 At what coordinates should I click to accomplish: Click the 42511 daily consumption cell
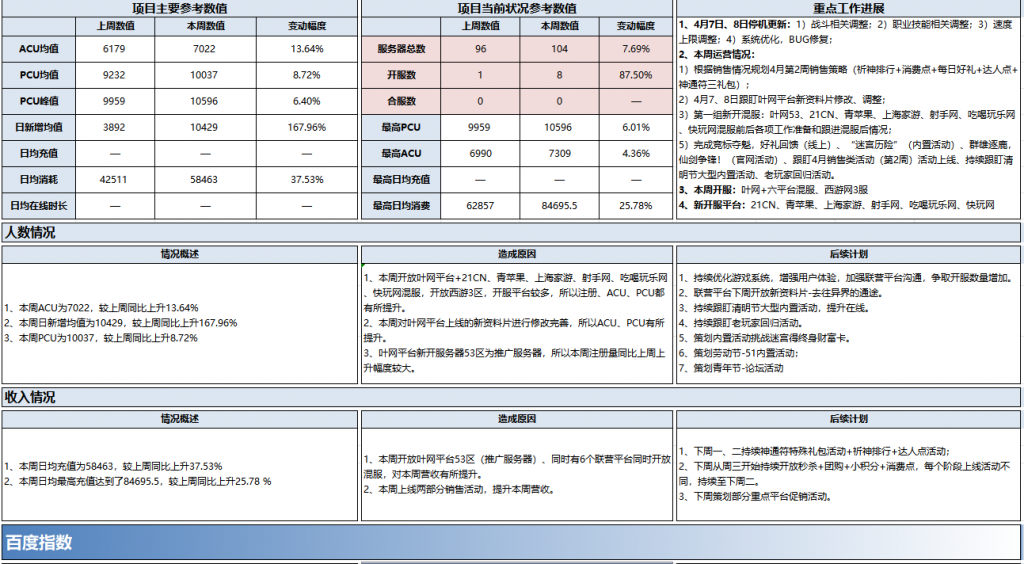pyautogui.click(x=114, y=180)
